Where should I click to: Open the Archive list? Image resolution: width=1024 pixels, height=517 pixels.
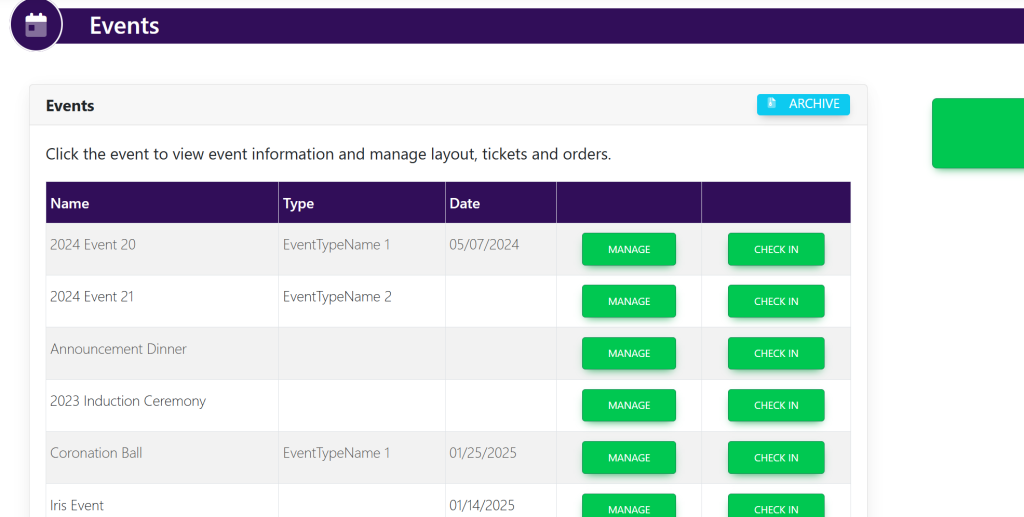tap(803, 104)
